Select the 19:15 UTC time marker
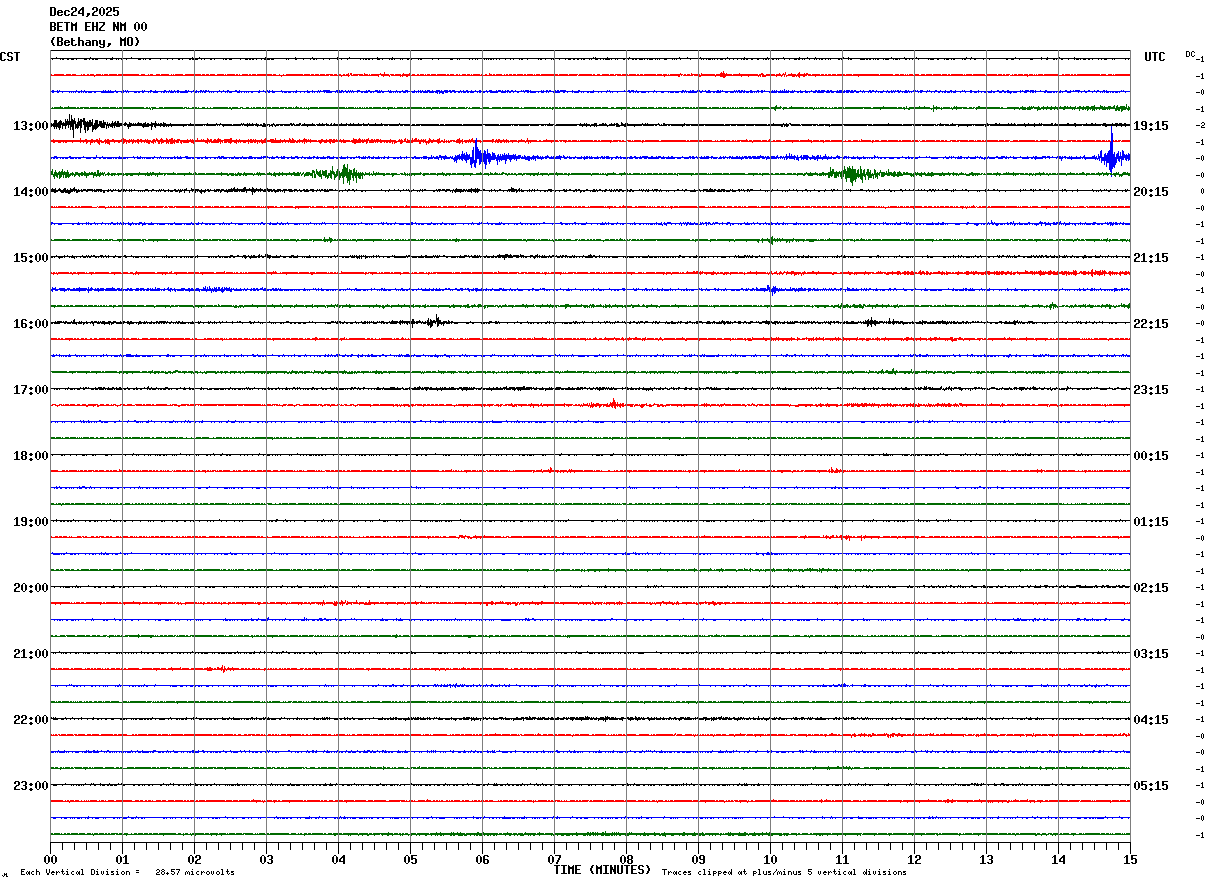Screen dimensions: 1210x886 click(1150, 126)
